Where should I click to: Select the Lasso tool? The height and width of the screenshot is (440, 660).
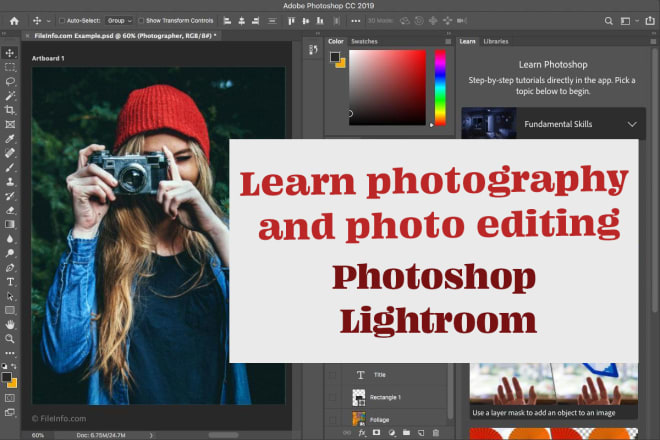point(10,81)
